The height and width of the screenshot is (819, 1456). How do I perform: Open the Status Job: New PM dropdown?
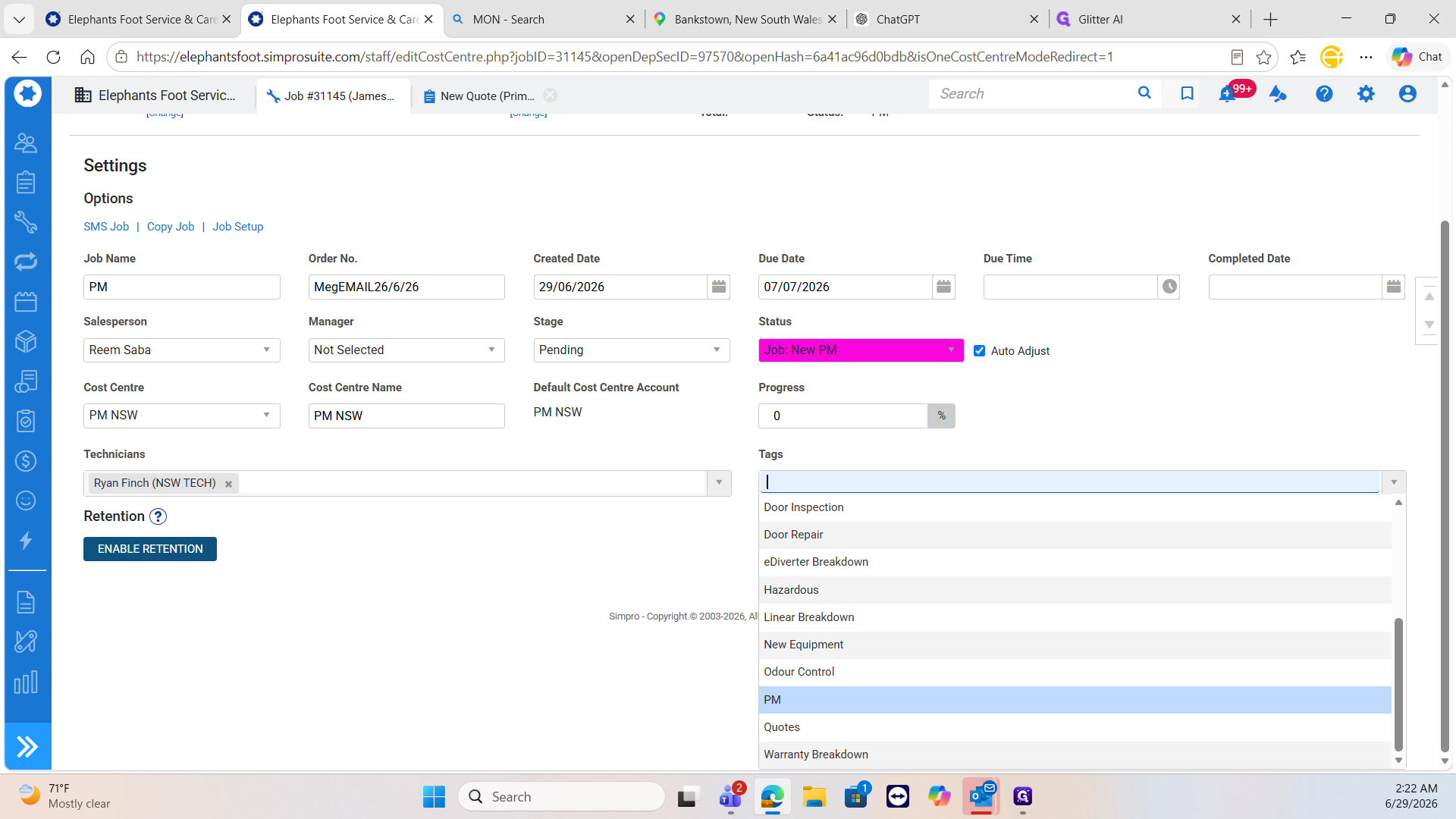pyautogui.click(x=861, y=350)
